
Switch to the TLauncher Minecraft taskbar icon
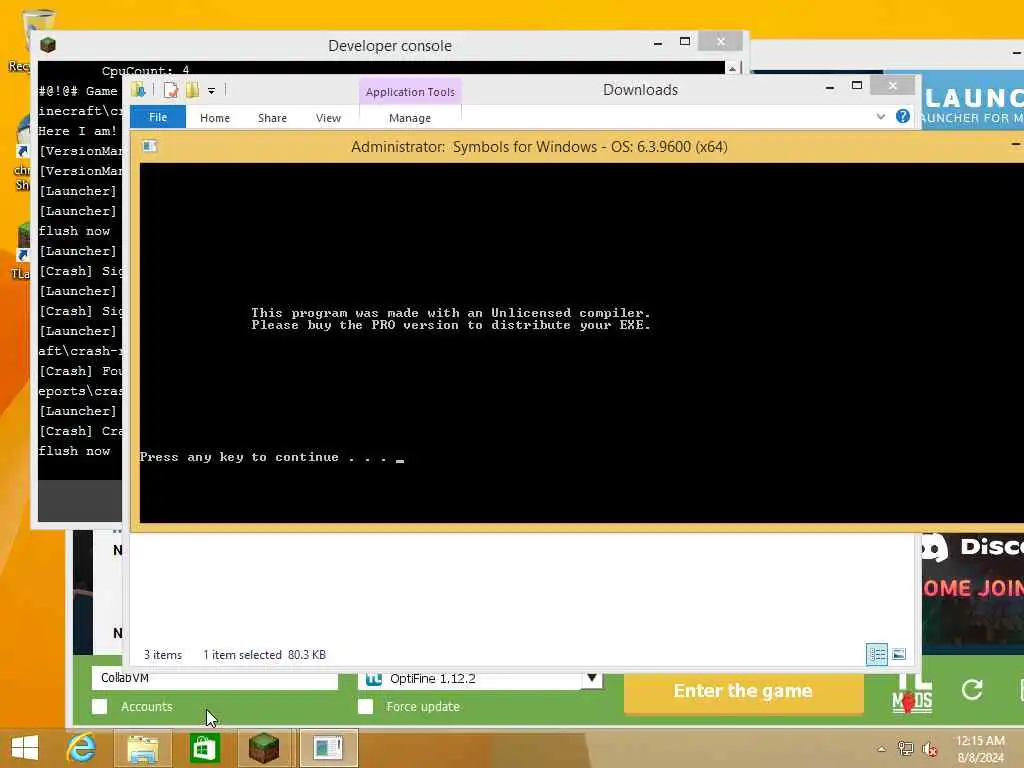pyautogui.click(x=264, y=748)
